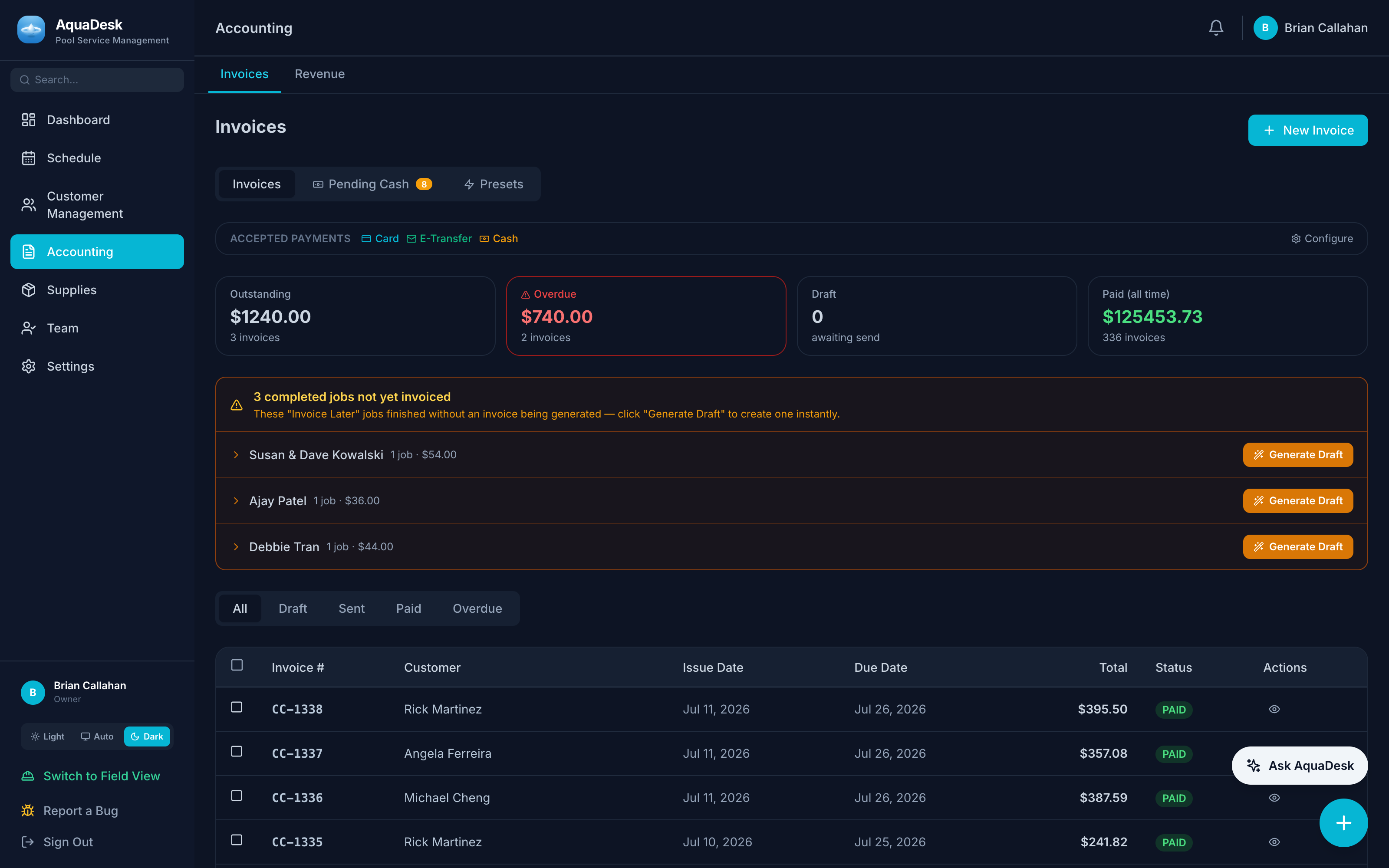Generate Draft for Susan & Dave Kowalski
The height and width of the screenshot is (868, 1389).
[x=1298, y=455]
